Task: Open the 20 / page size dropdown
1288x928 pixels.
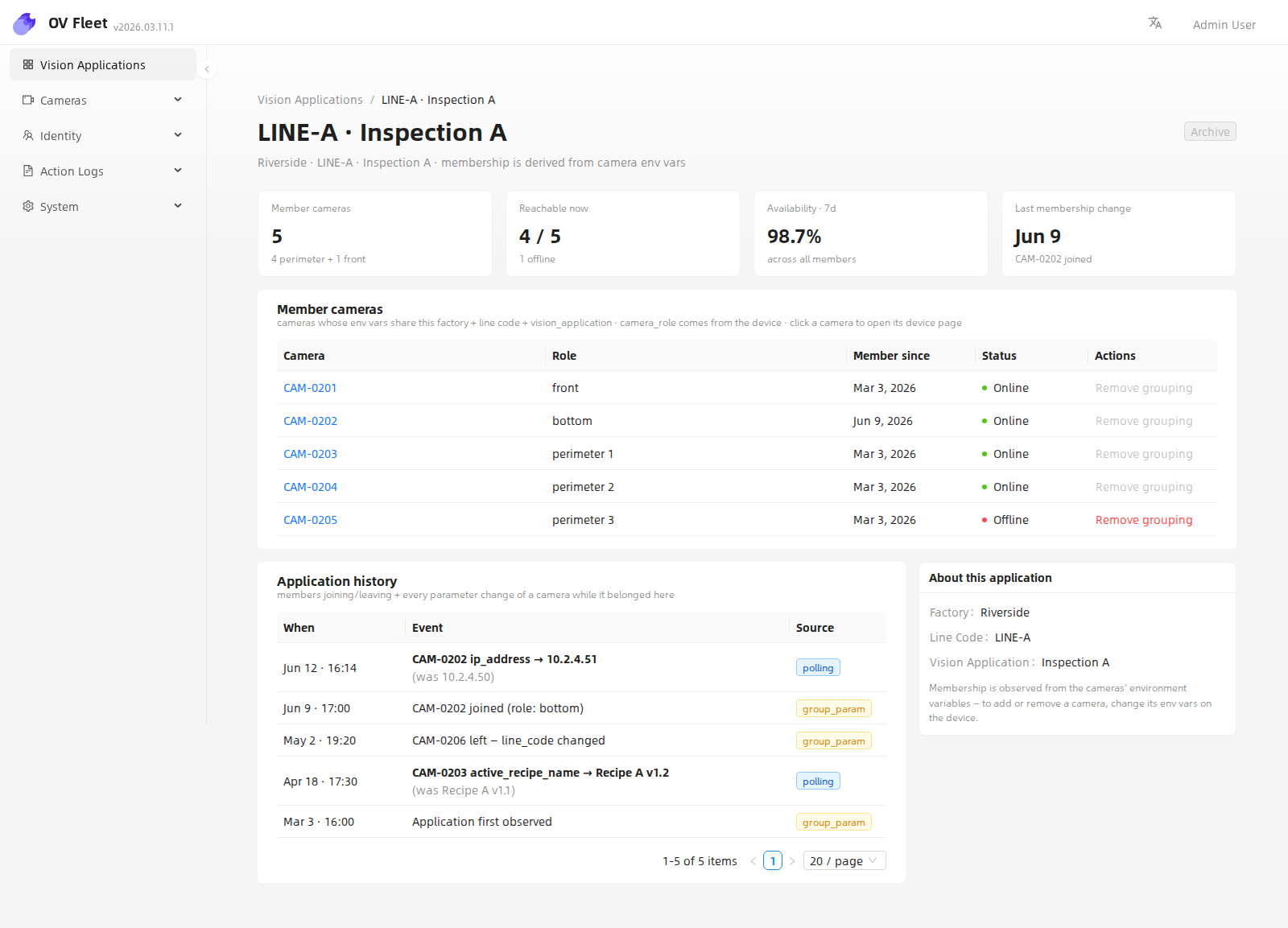Action: click(x=844, y=861)
